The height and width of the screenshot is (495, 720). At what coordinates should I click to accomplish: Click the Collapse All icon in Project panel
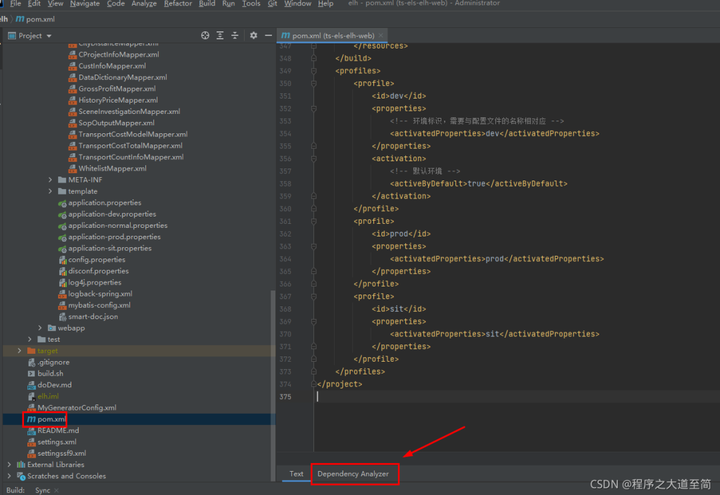point(235,35)
